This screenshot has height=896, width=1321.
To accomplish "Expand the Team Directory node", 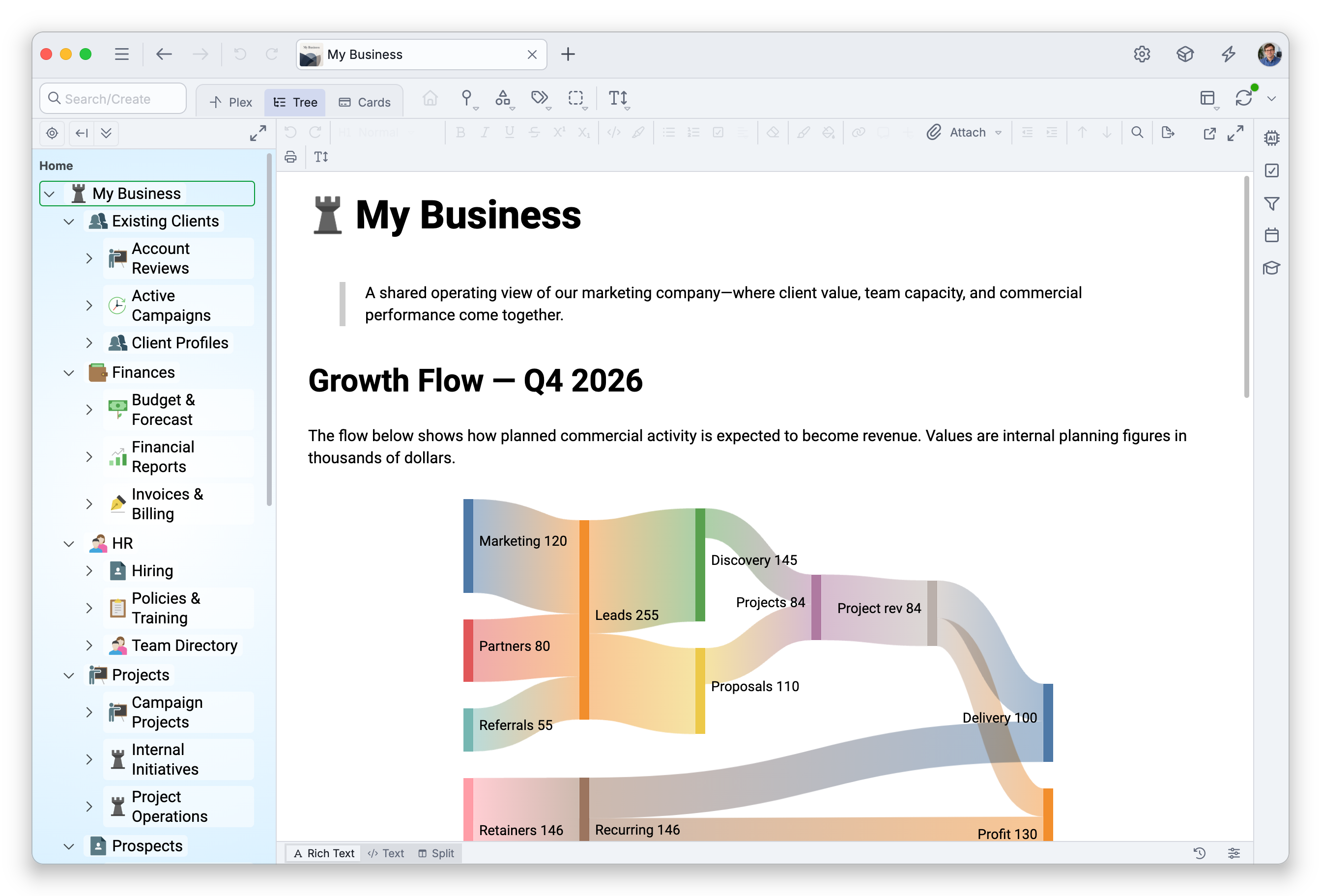I will tap(89, 645).
